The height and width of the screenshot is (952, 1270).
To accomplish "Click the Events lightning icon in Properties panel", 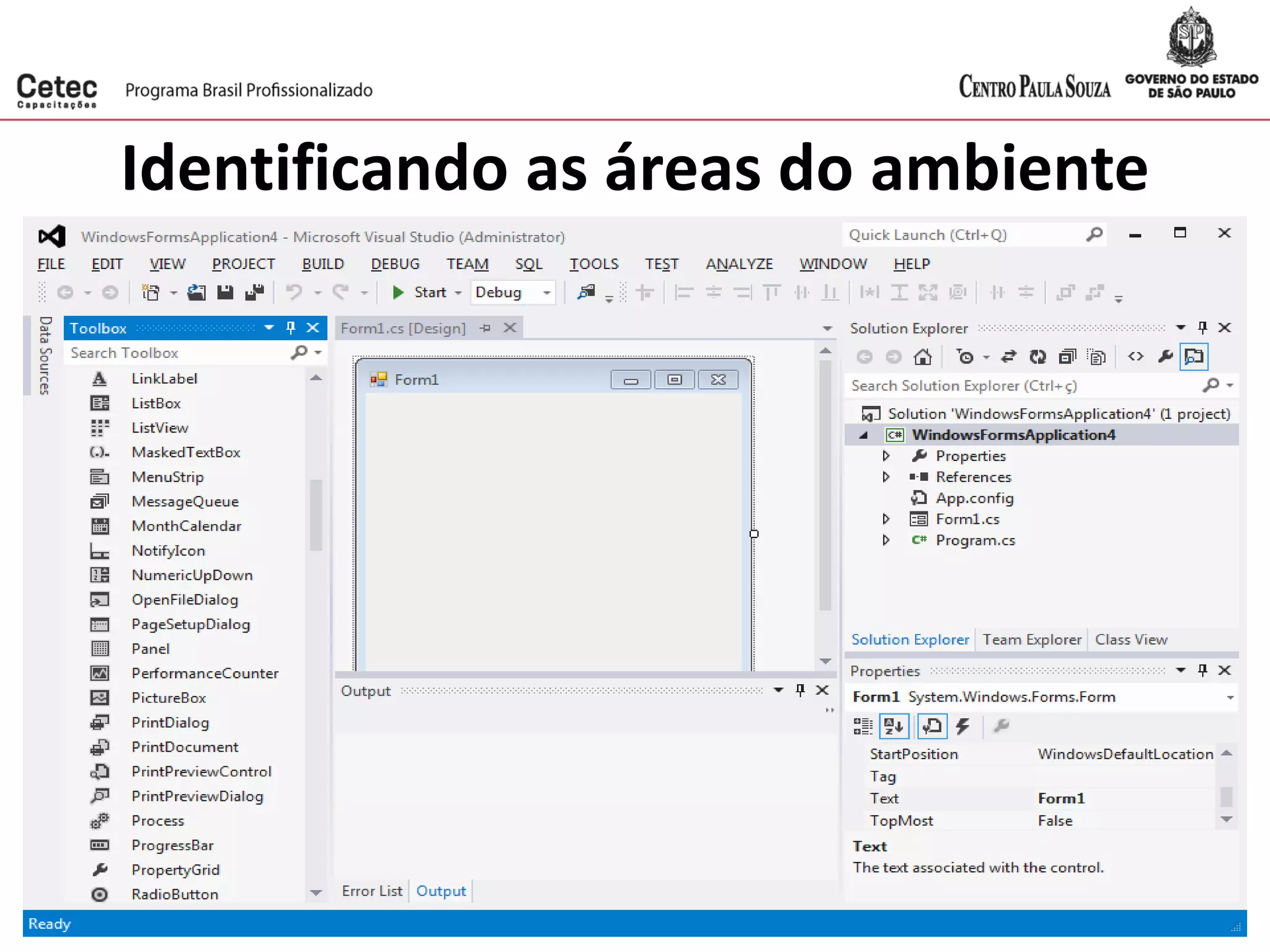I will 962,726.
